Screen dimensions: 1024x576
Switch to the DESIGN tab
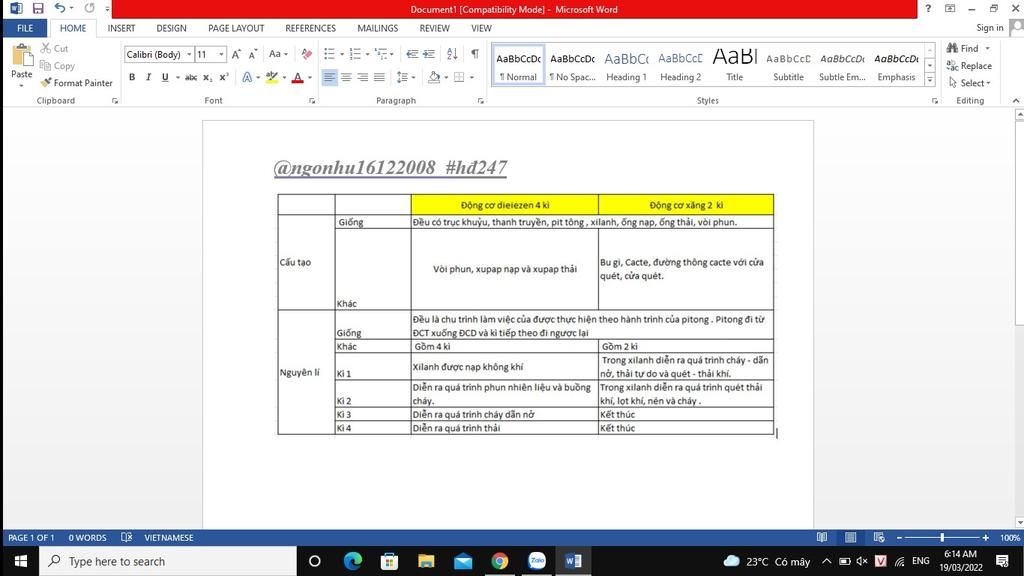tap(171, 28)
